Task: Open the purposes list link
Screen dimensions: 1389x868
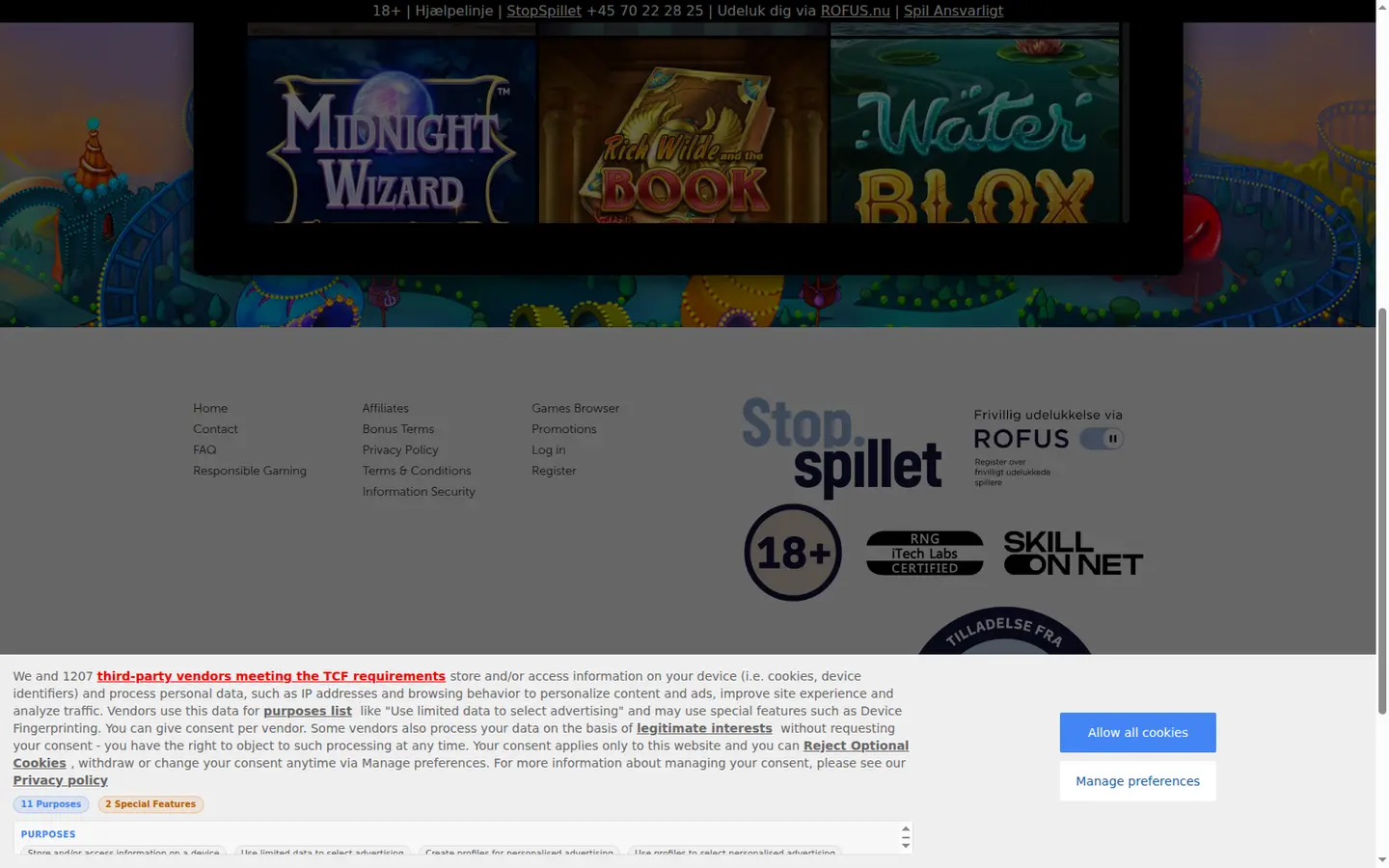Action: [x=308, y=711]
